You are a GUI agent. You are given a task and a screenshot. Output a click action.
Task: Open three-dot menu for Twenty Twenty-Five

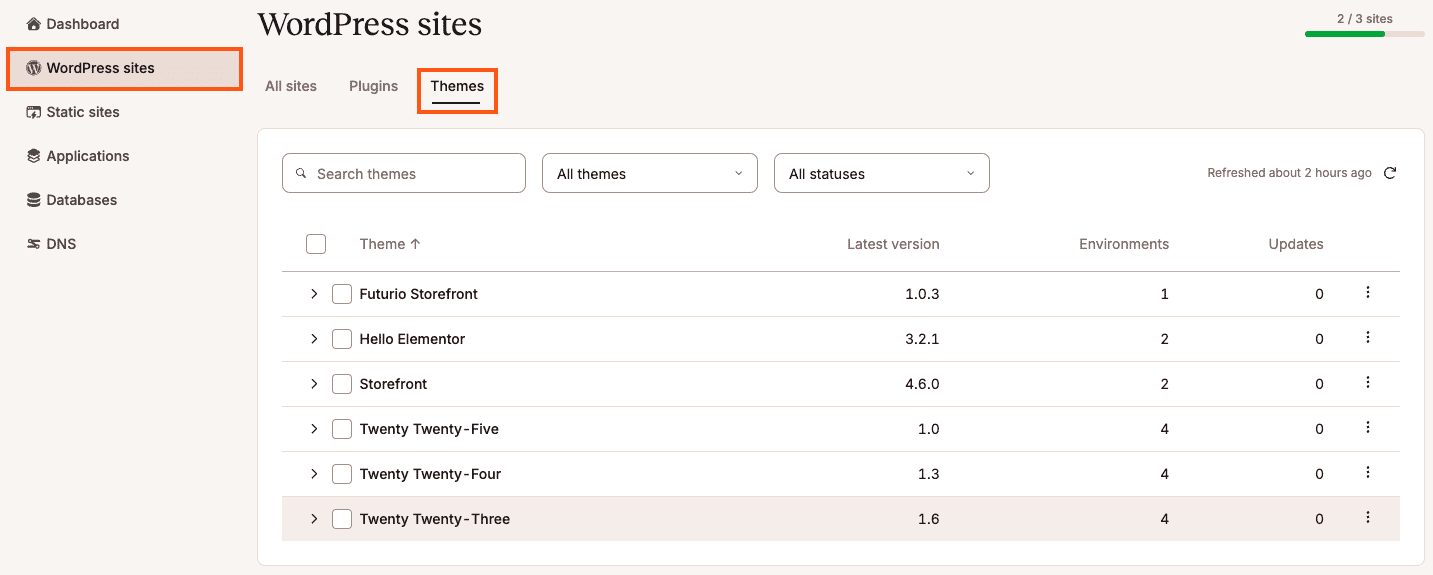pyautogui.click(x=1368, y=428)
